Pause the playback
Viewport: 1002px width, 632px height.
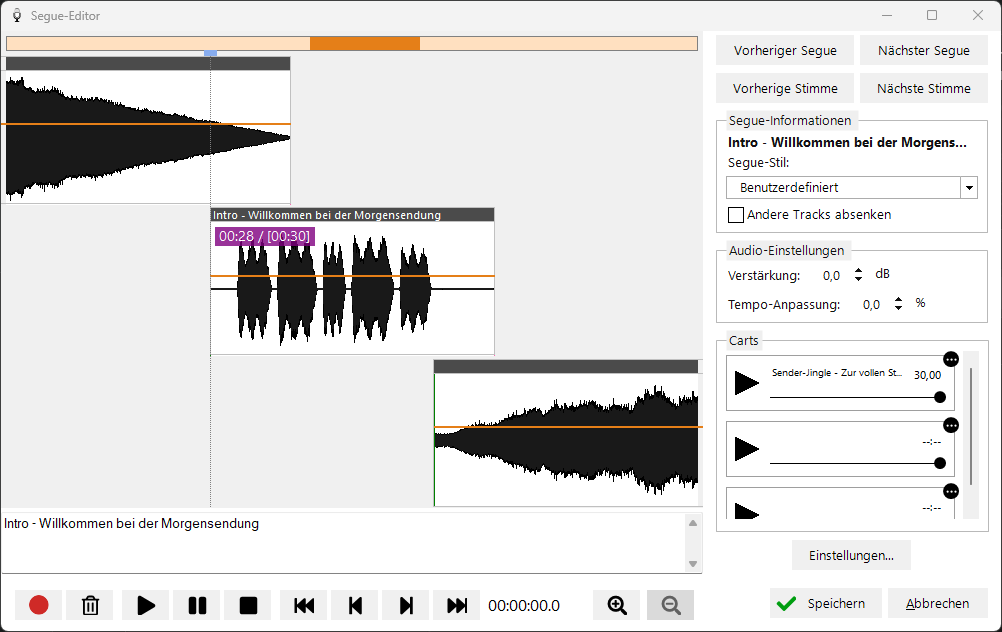point(197,605)
